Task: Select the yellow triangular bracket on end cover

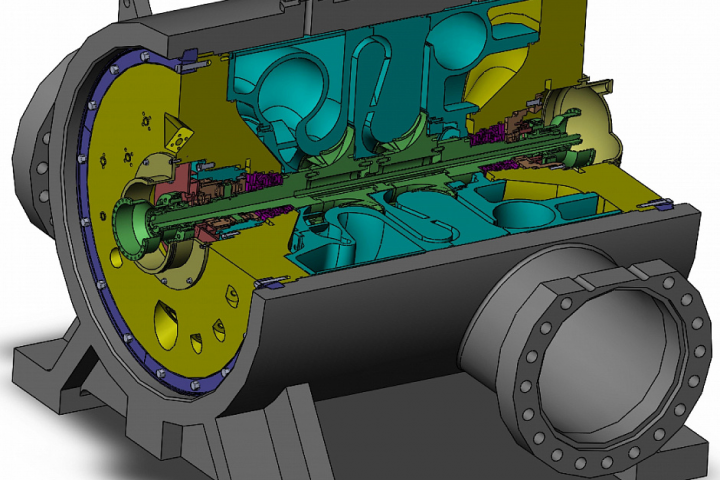Action: coord(178,133)
